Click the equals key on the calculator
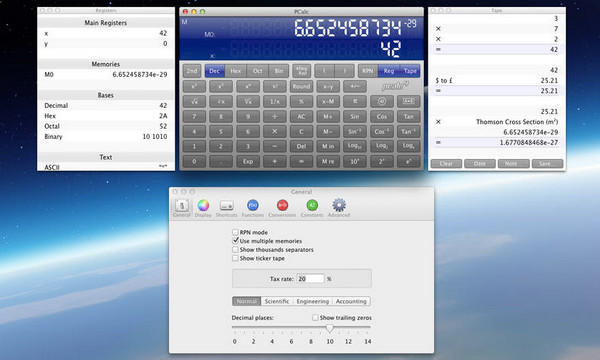 tap(301, 161)
